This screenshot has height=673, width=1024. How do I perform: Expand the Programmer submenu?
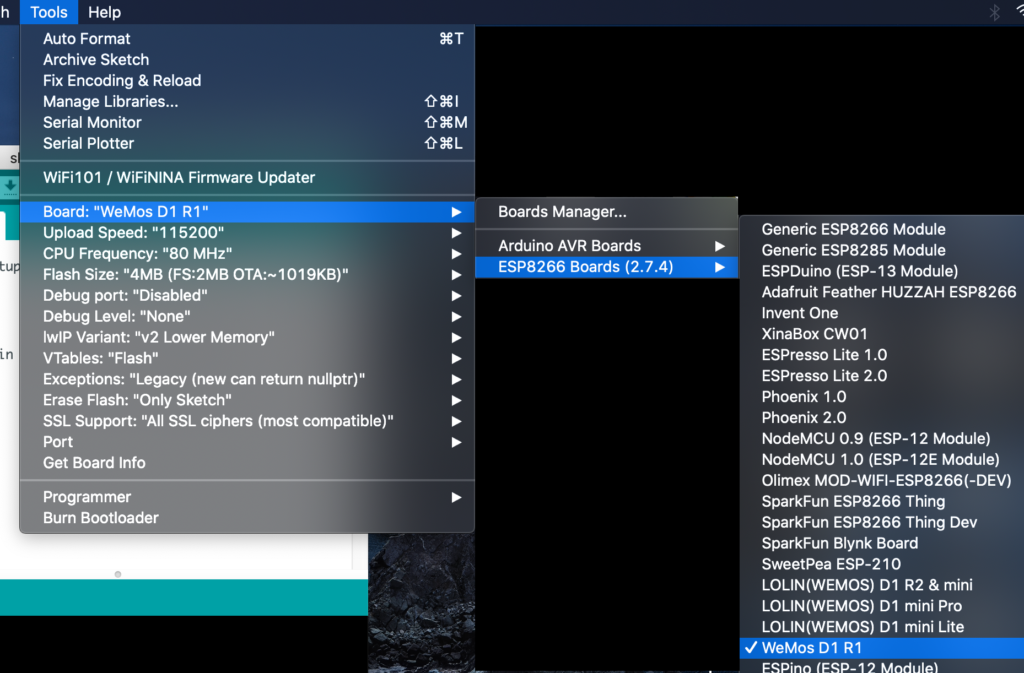[x=248, y=497]
